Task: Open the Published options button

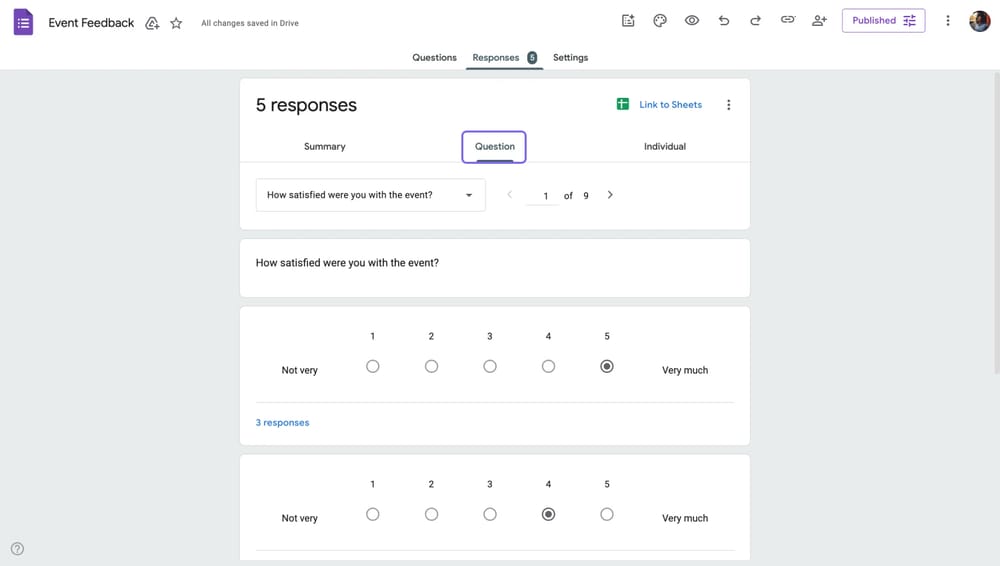Action: coord(883,20)
